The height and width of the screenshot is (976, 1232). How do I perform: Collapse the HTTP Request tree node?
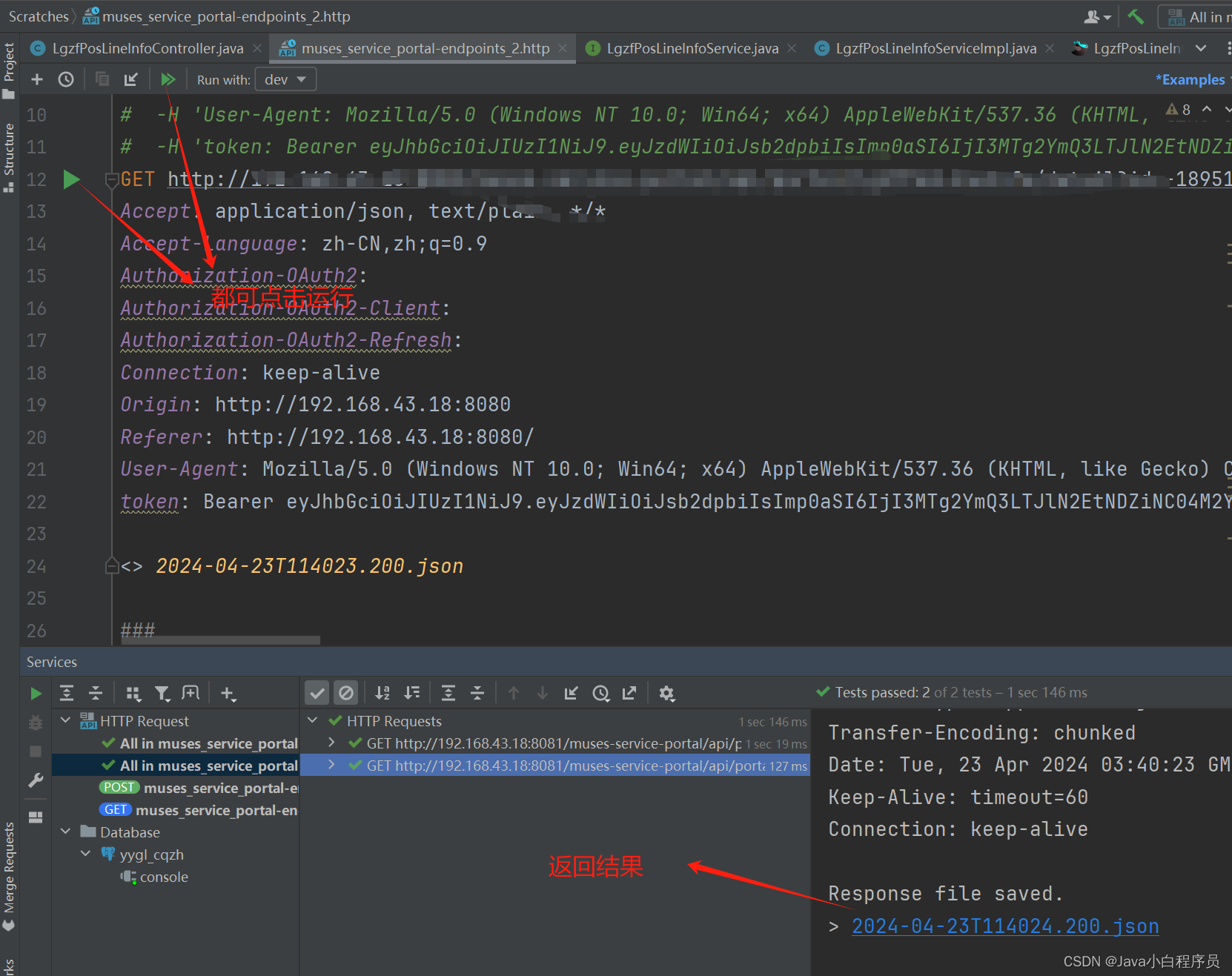(x=66, y=721)
